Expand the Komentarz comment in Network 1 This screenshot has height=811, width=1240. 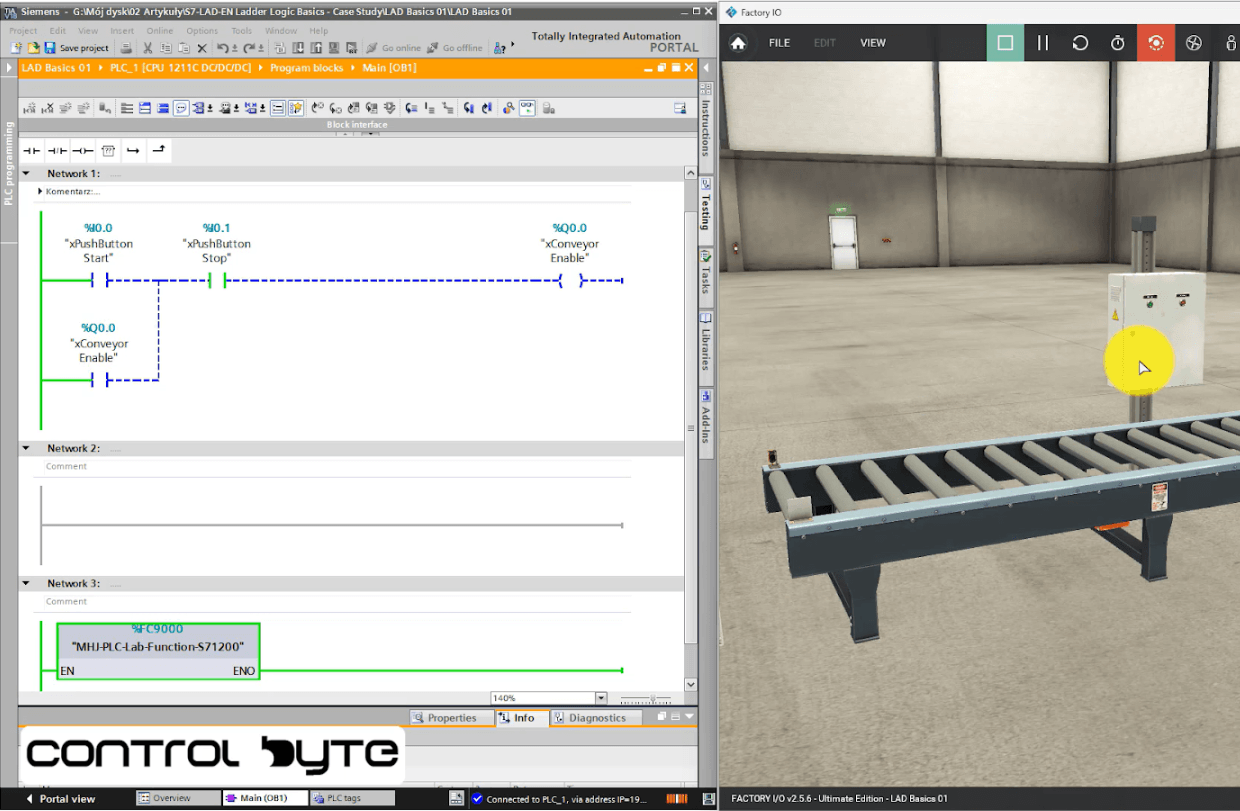[x=40, y=191]
